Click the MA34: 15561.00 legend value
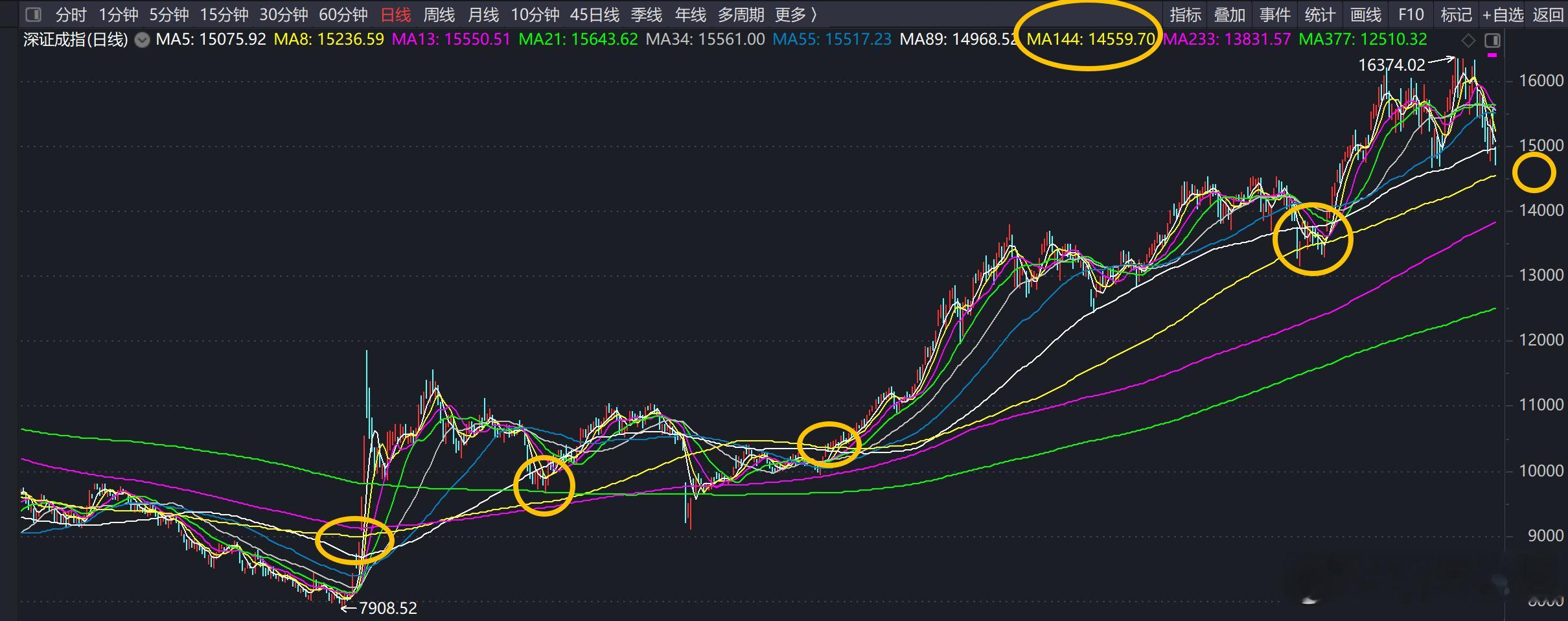The height and width of the screenshot is (621, 1568). click(x=706, y=40)
